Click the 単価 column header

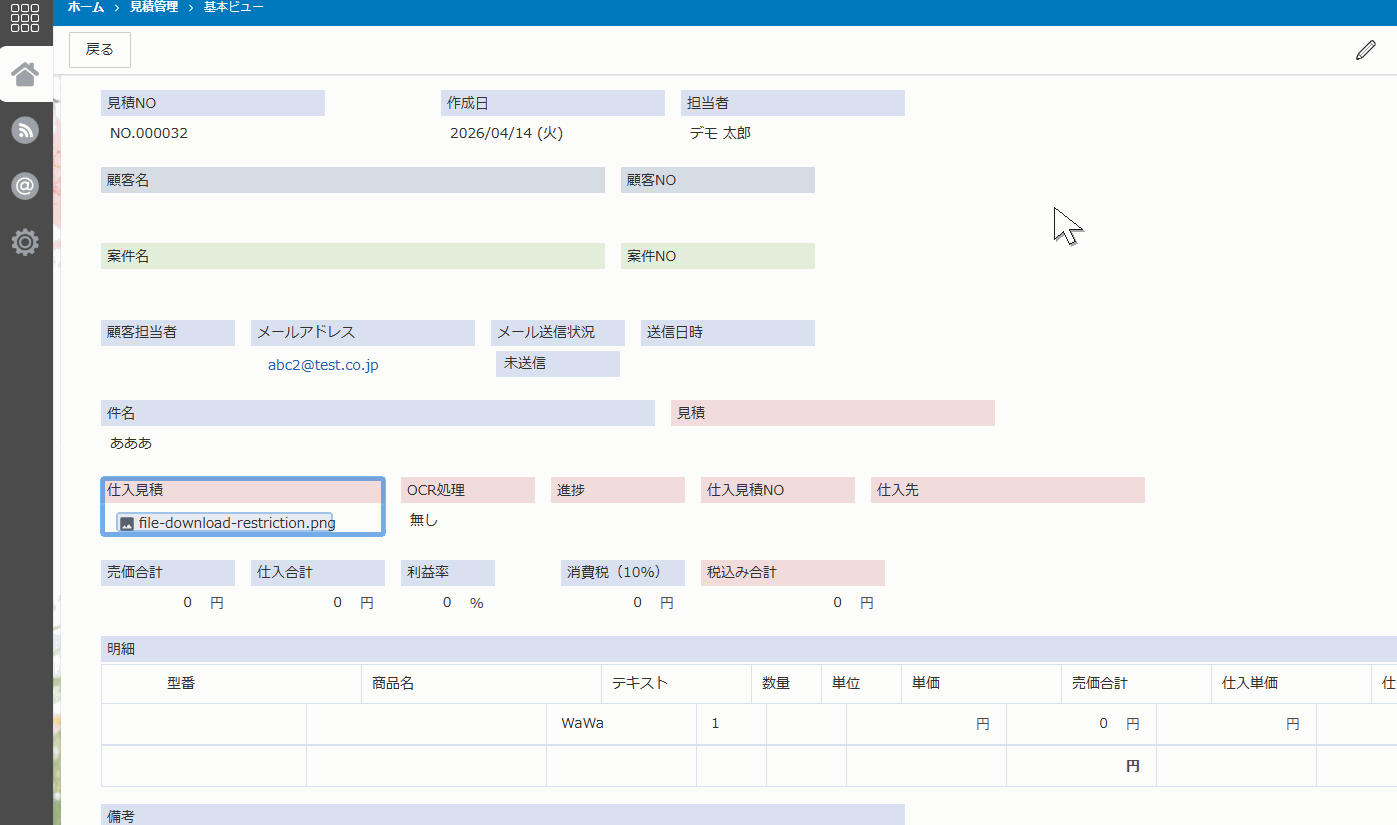[981, 684]
